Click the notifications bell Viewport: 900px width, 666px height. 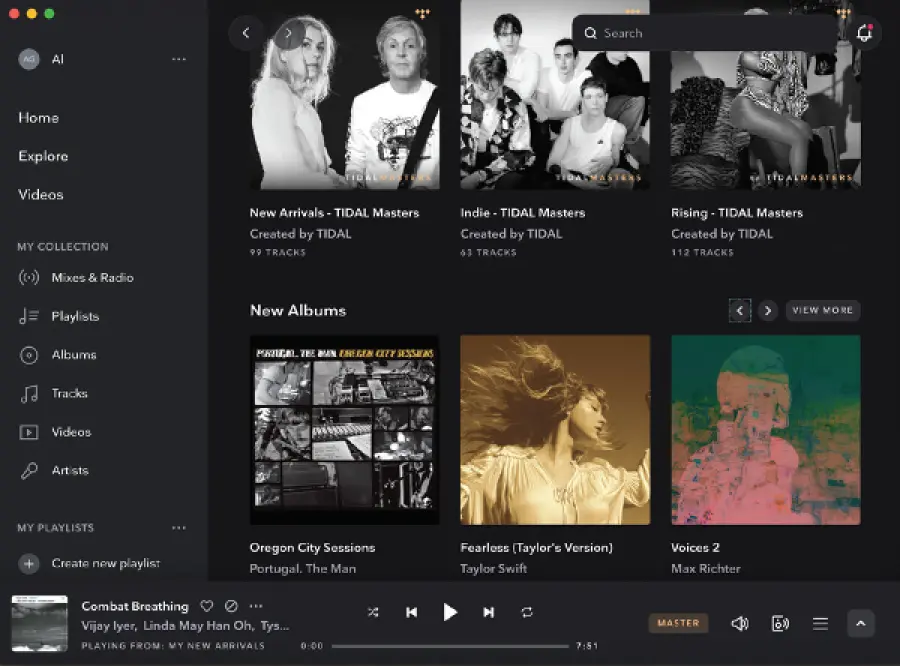click(864, 32)
